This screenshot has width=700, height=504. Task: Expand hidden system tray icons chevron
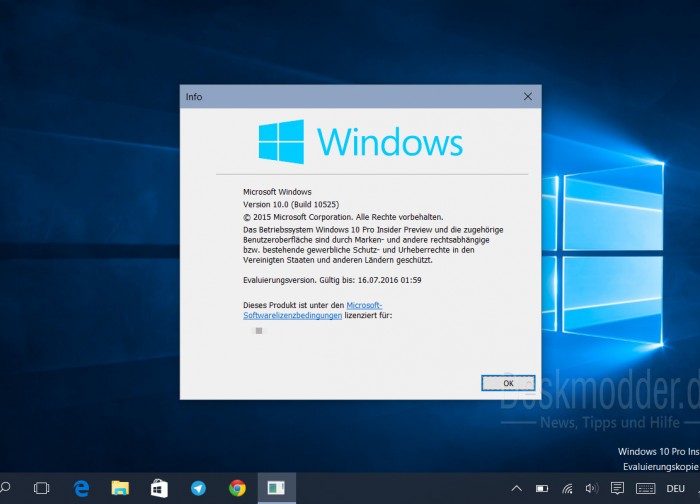click(x=517, y=488)
